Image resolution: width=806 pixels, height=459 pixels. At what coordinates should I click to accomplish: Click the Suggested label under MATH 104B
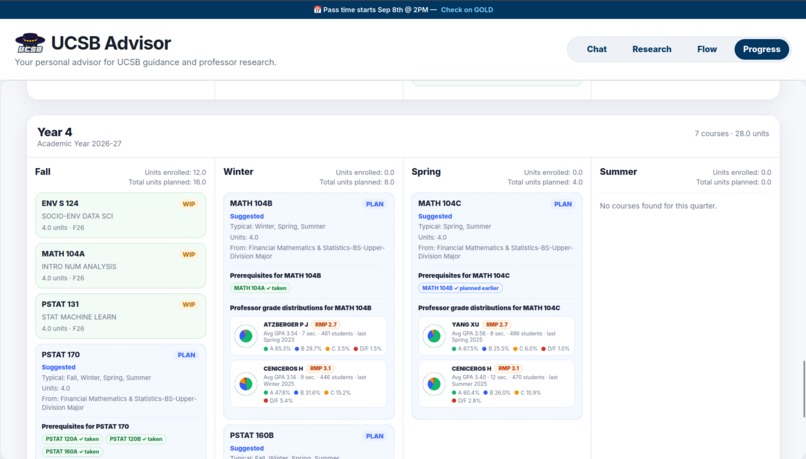pyautogui.click(x=247, y=216)
